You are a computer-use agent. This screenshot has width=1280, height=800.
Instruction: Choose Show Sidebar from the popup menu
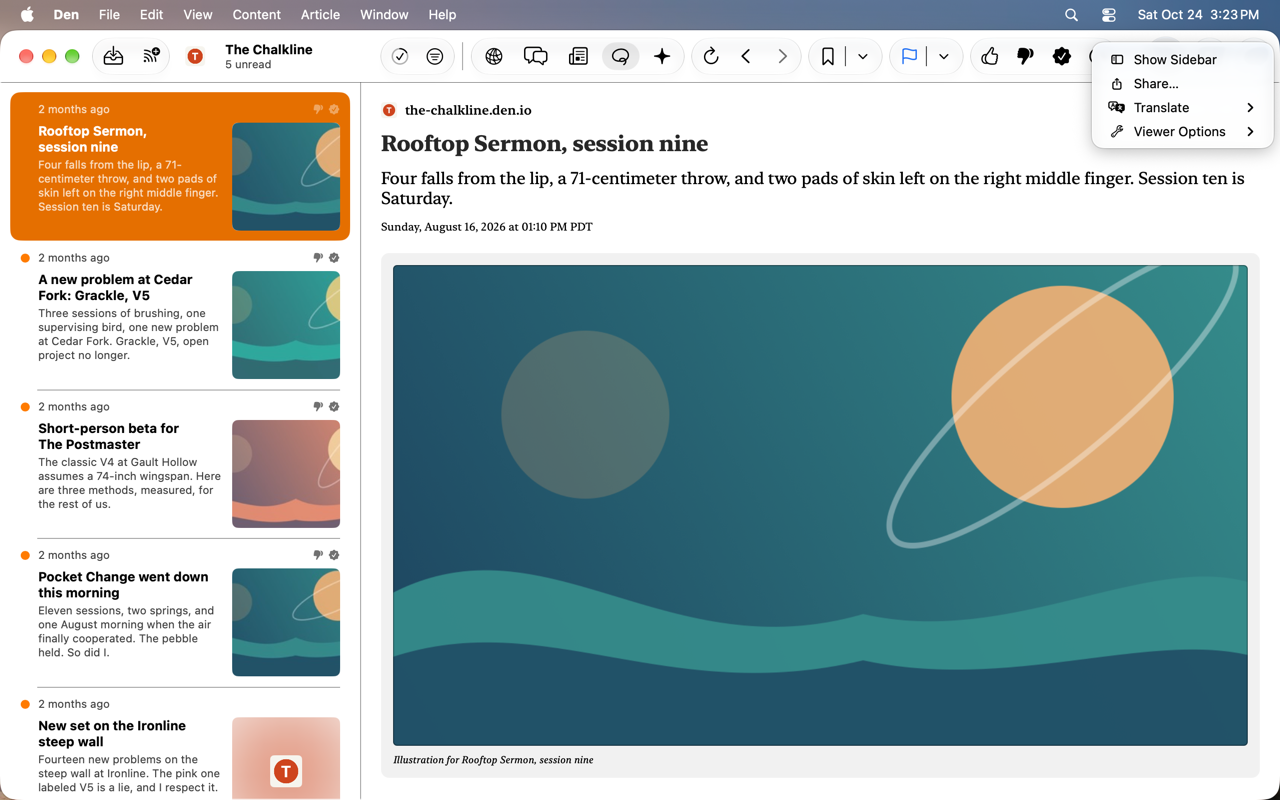click(1183, 60)
